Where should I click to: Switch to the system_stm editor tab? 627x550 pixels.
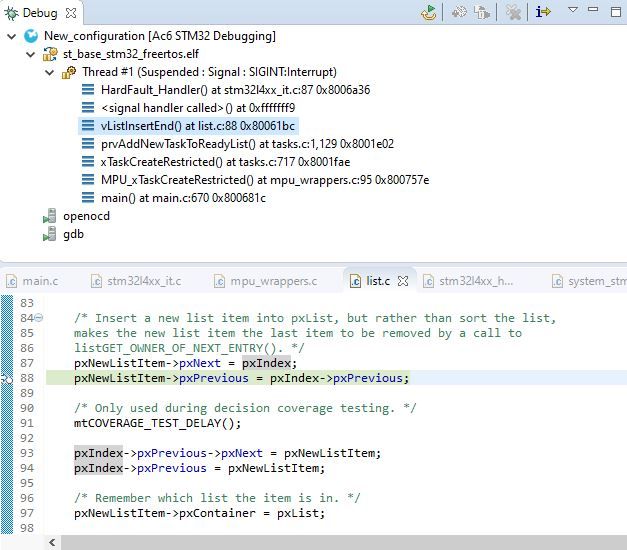589,281
